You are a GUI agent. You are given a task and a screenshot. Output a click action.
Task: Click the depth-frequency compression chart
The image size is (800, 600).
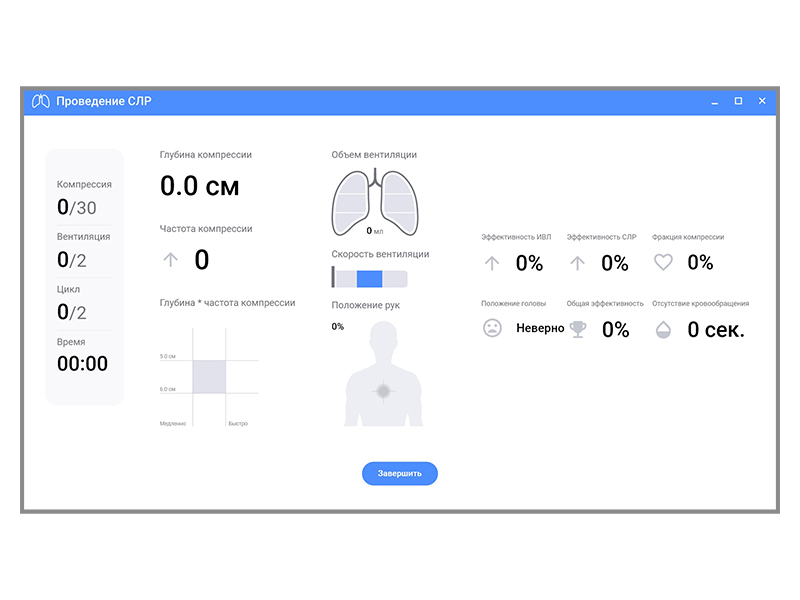pyautogui.click(x=210, y=377)
